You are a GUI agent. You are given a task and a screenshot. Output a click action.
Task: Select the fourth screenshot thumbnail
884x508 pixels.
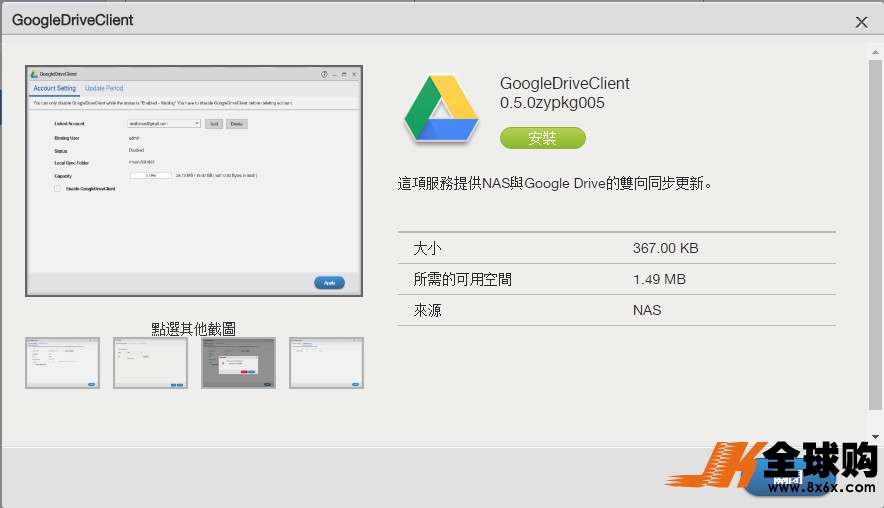click(326, 362)
